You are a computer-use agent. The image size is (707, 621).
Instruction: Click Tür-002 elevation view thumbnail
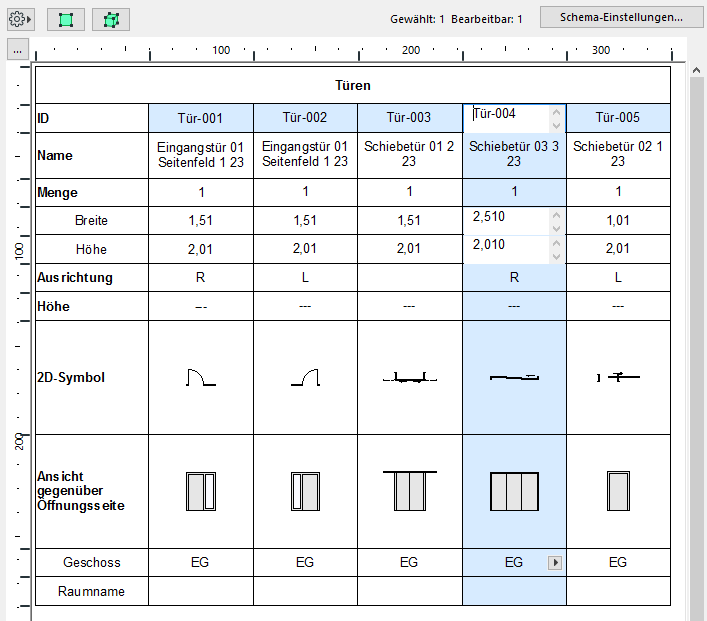tap(305, 492)
